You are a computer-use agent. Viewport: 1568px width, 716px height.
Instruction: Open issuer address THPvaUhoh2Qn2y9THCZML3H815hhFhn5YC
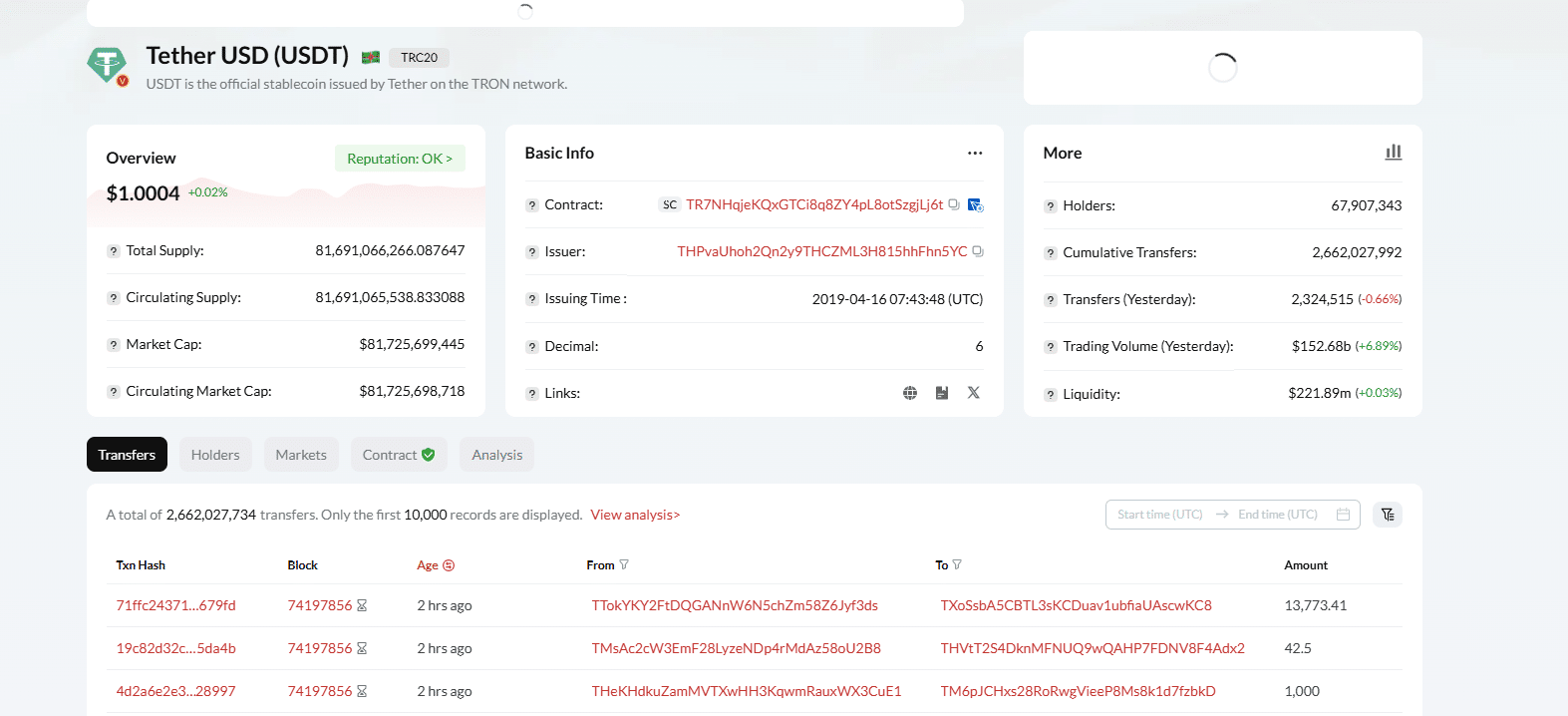822,251
